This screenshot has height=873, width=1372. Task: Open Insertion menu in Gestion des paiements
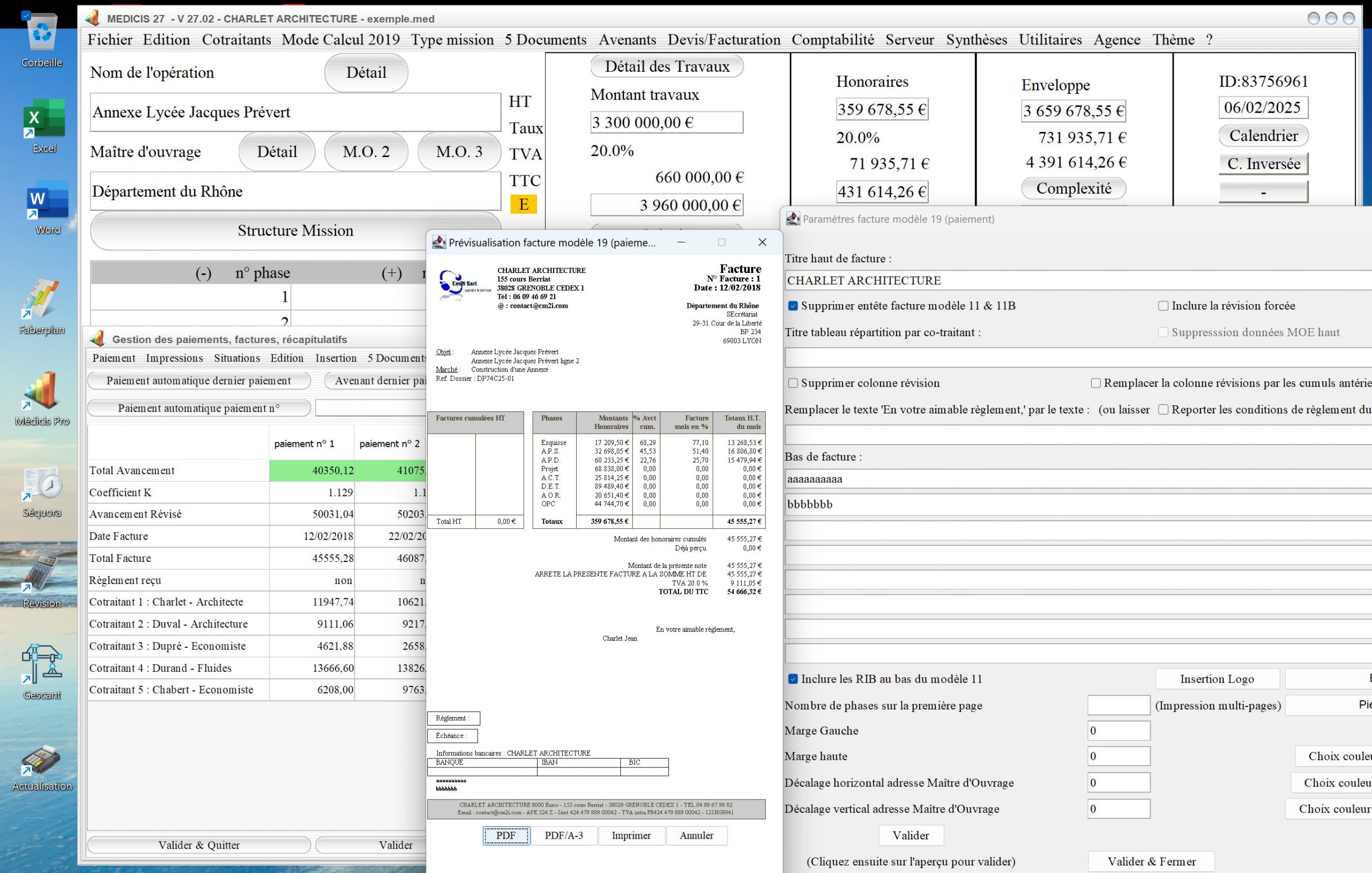pyautogui.click(x=336, y=358)
